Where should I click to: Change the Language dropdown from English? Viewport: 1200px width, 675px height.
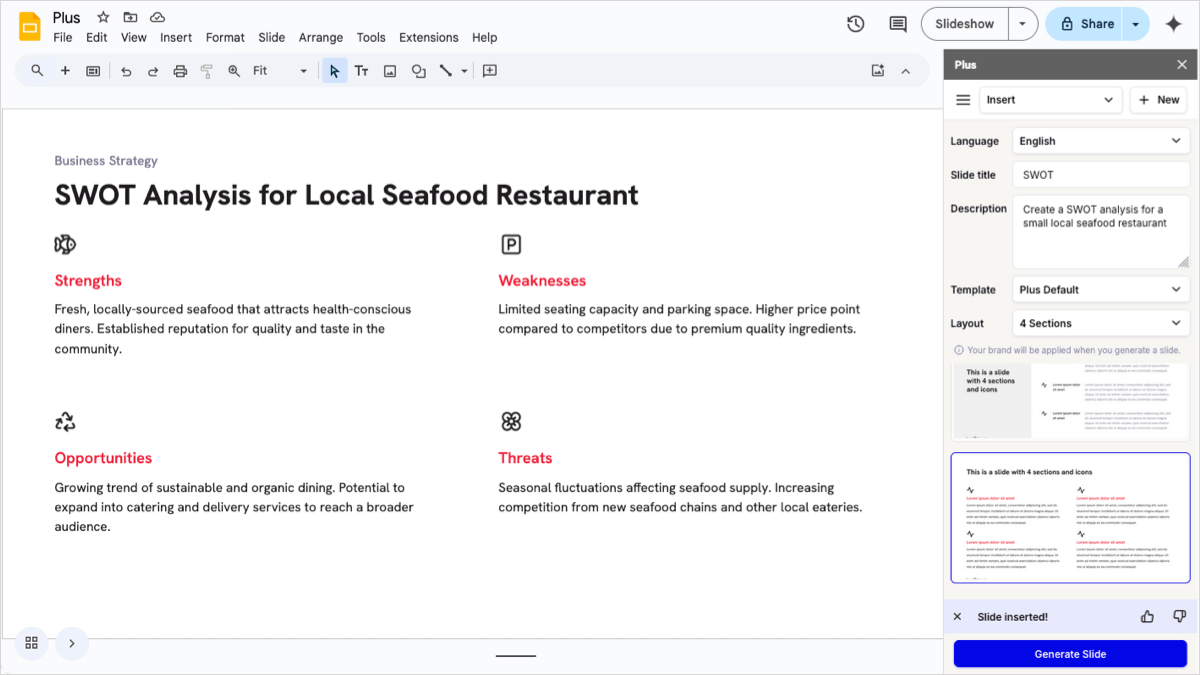click(1101, 141)
